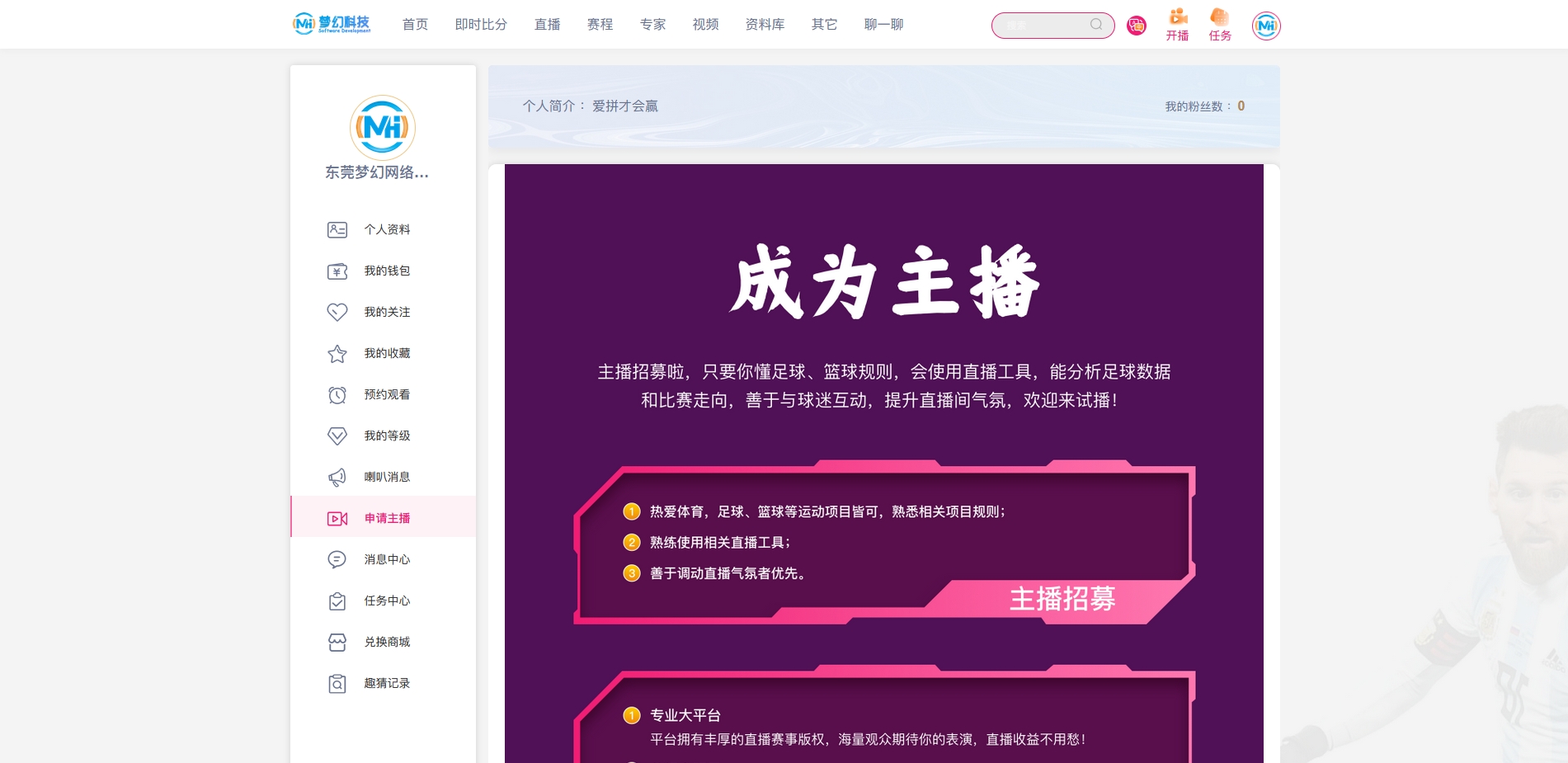Open the 直播 navigation tab
Image resolution: width=1568 pixels, height=763 pixels.
547,25
